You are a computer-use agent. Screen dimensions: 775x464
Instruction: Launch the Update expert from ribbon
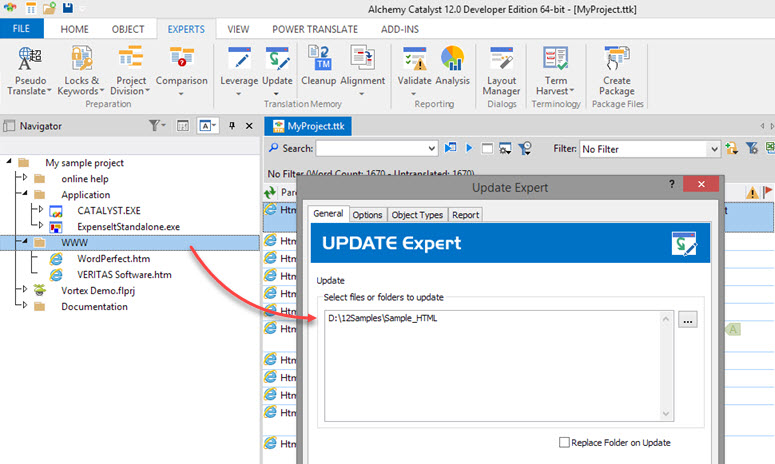(x=277, y=71)
